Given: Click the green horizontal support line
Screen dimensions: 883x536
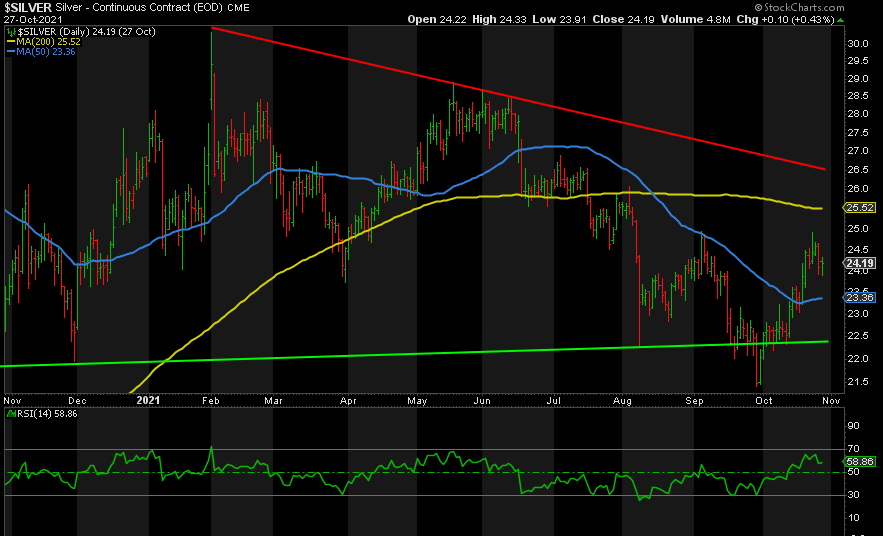Looking at the screenshot, I should pyautogui.click(x=400, y=354).
